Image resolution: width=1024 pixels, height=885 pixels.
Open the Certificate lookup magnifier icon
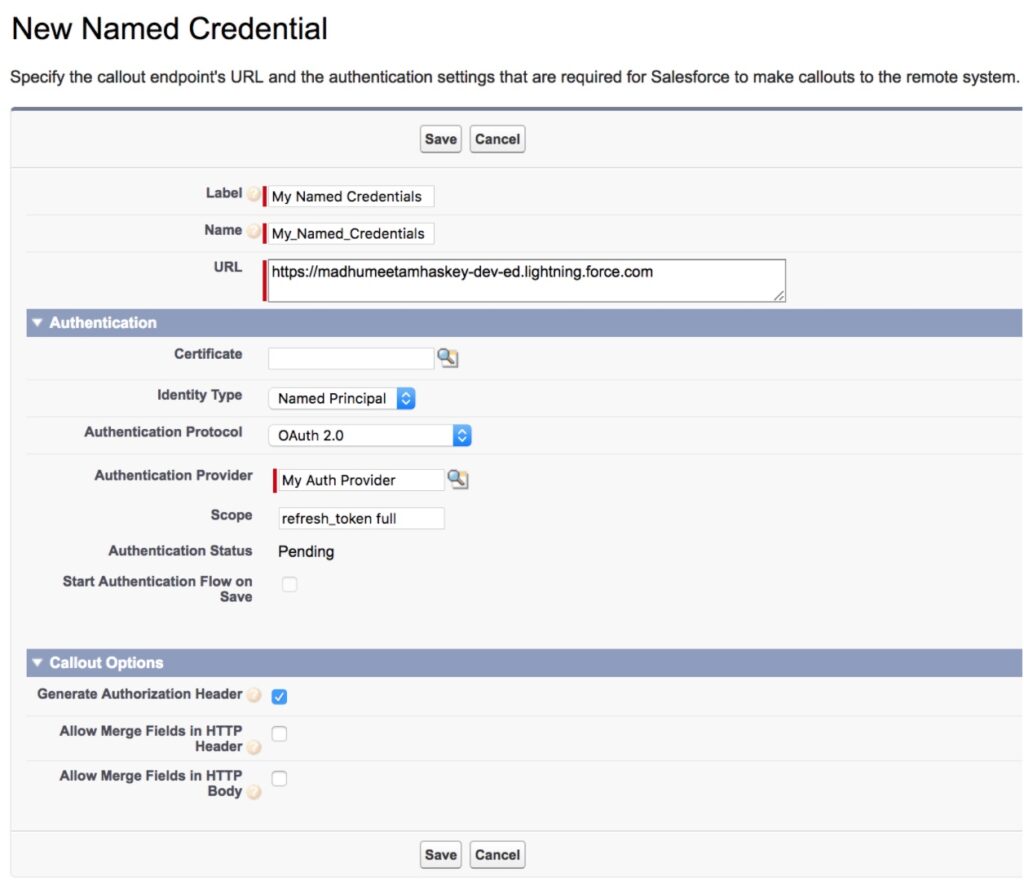447,357
